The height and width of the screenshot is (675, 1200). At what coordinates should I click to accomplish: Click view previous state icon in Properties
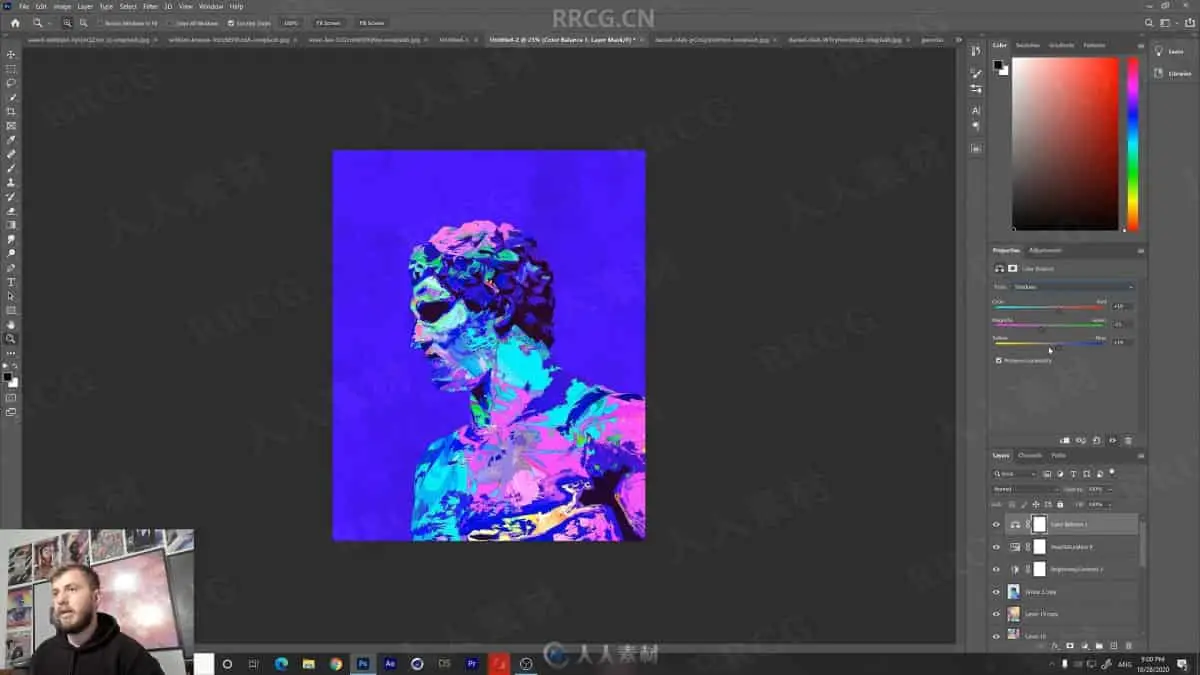pos(1081,440)
